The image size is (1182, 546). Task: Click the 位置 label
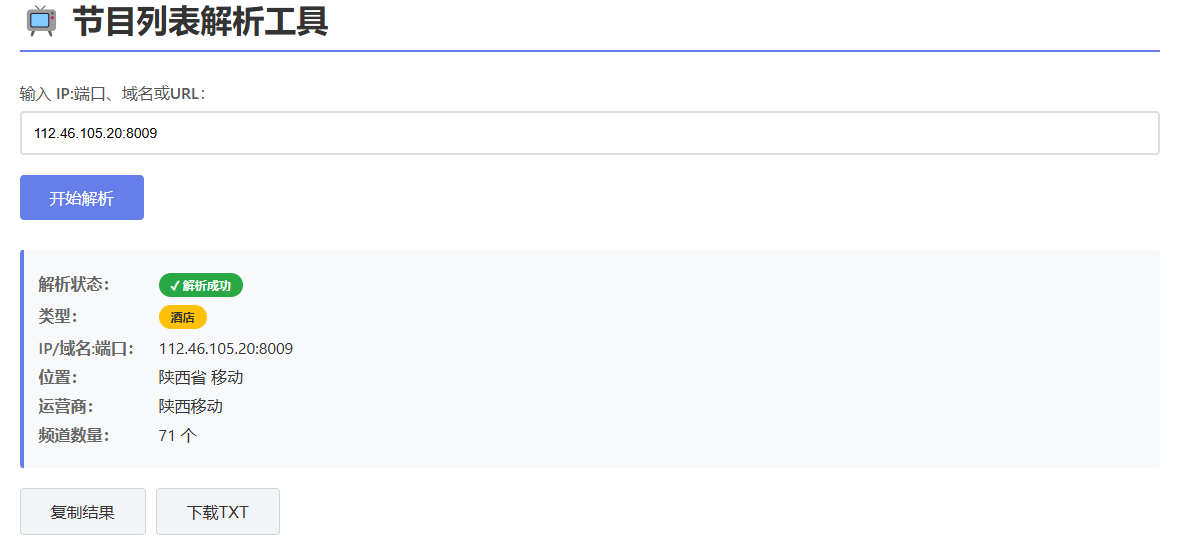58,377
